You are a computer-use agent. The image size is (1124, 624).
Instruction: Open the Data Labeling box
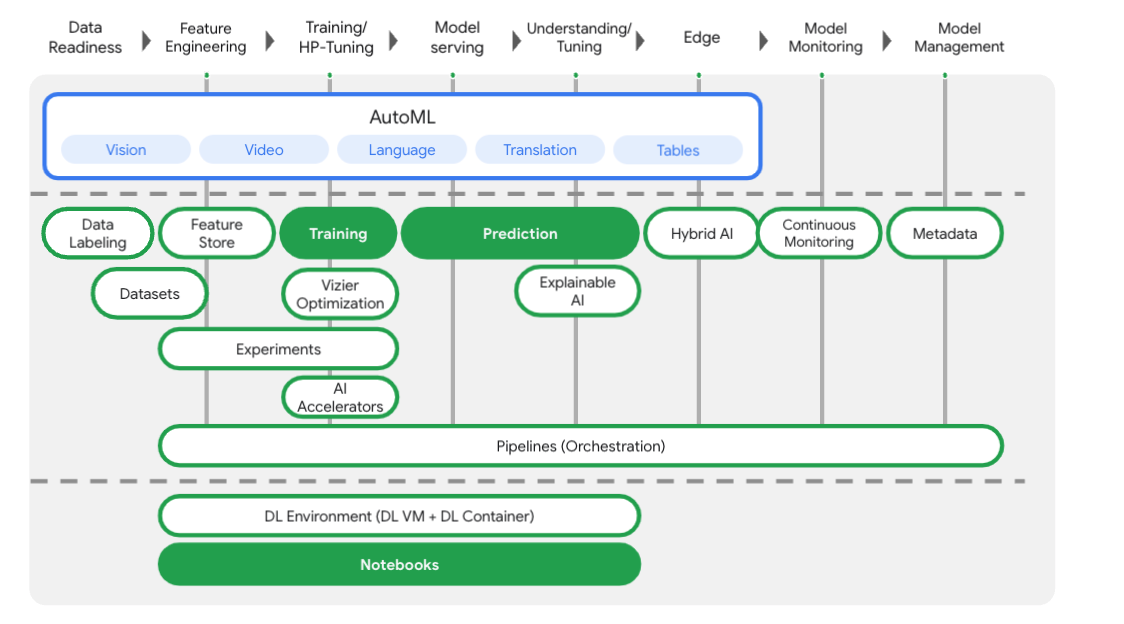click(97, 233)
